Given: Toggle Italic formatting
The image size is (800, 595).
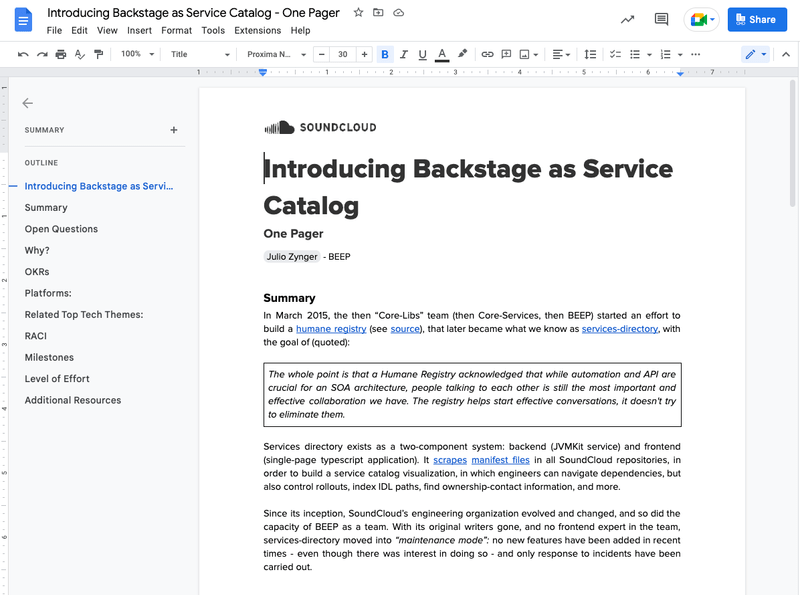Looking at the screenshot, I should pos(404,54).
